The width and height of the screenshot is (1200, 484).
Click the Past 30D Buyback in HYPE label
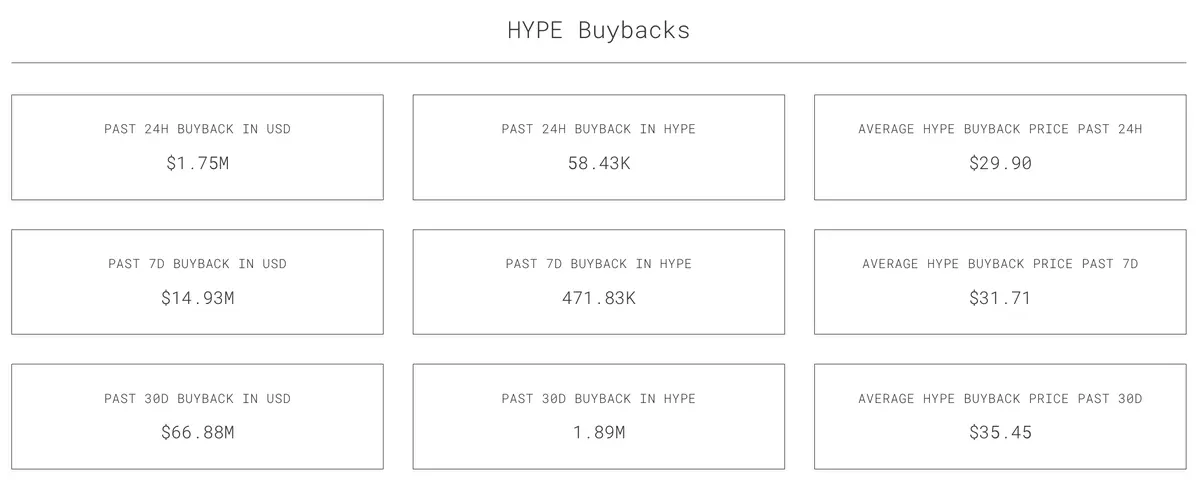coord(599,399)
